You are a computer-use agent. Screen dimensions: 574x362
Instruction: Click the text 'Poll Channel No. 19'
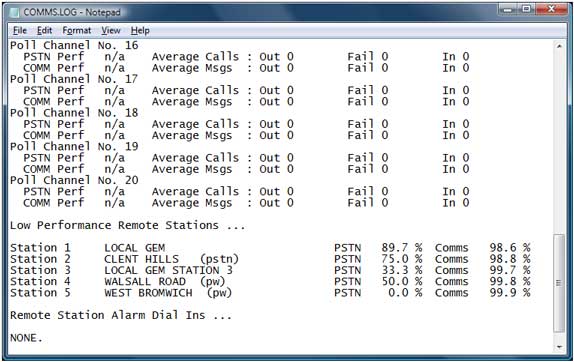[x=74, y=146]
